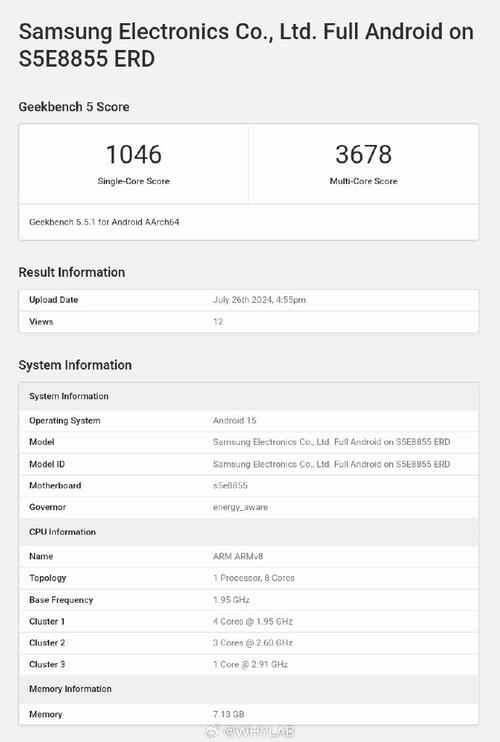Click the views count 12

[x=218, y=321]
